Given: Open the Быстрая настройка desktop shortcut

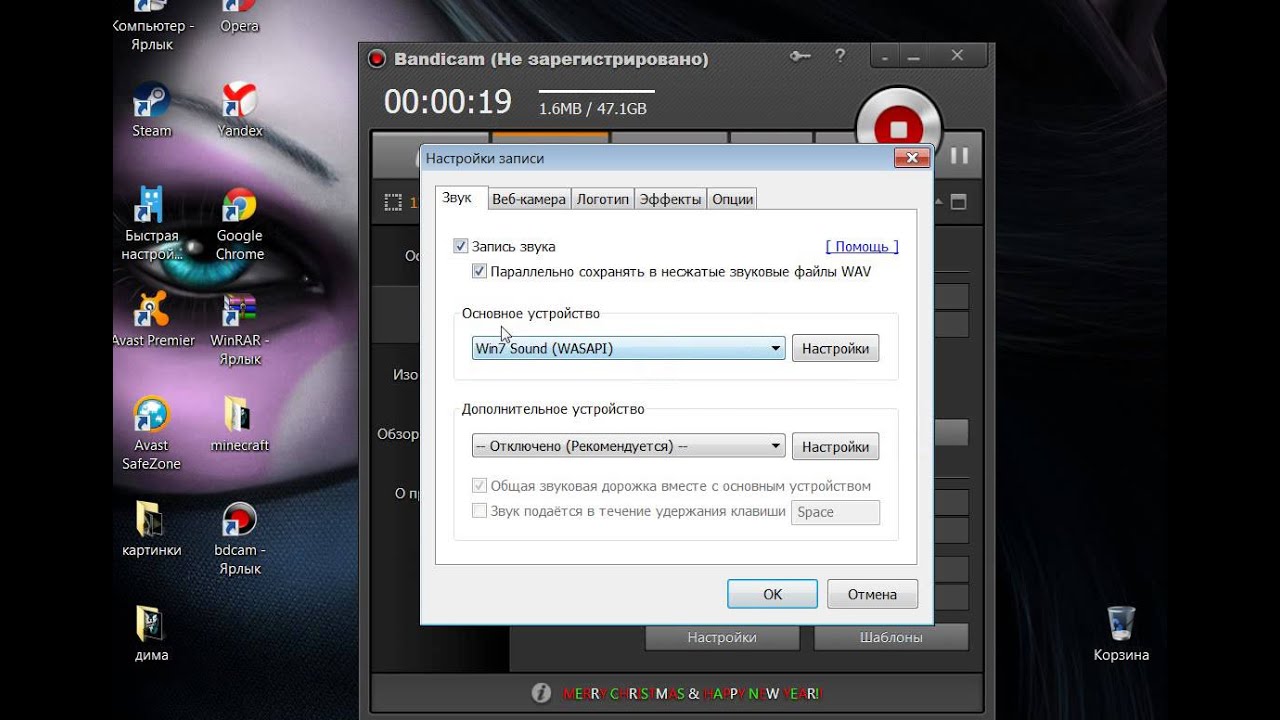Looking at the screenshot, I should (151, 224).
